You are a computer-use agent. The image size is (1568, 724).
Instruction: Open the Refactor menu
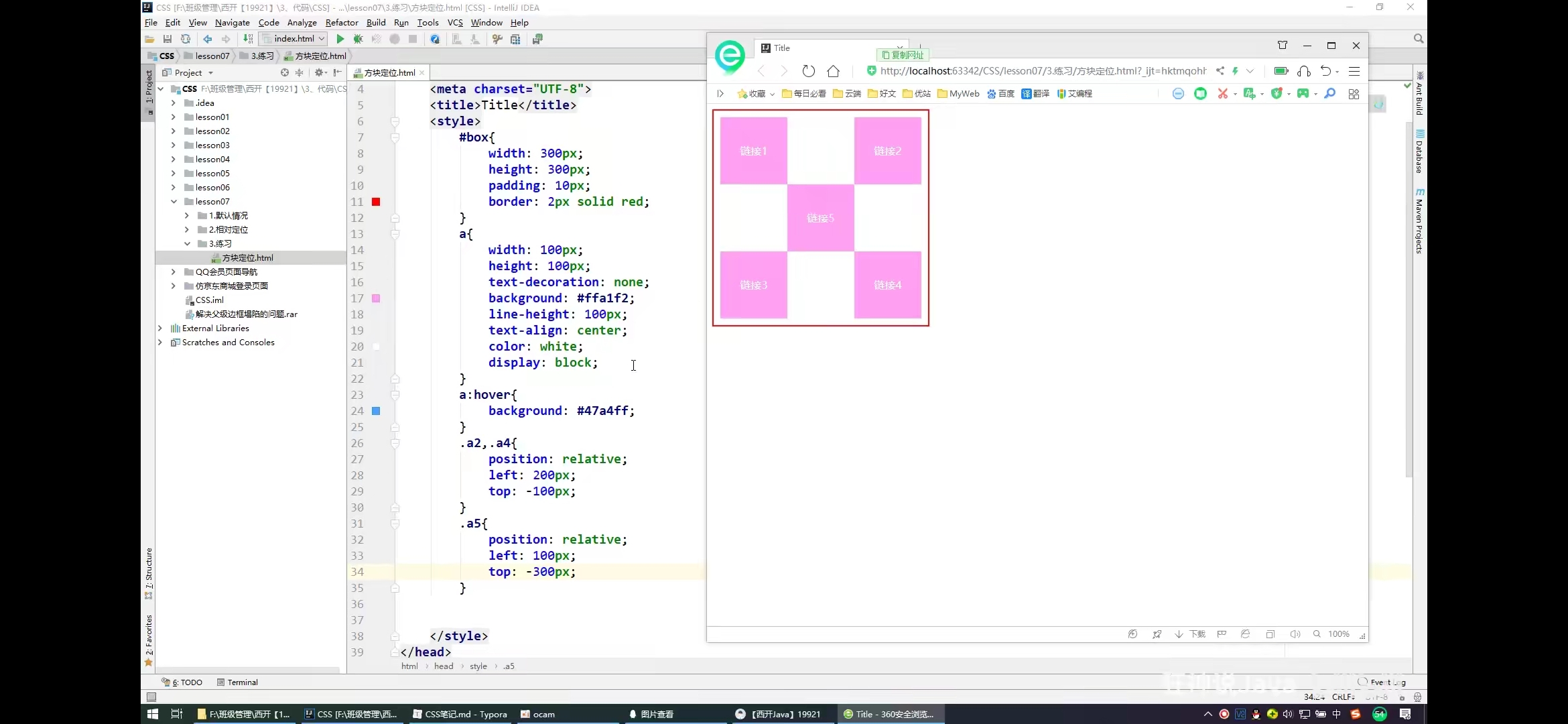coord(341,22)
